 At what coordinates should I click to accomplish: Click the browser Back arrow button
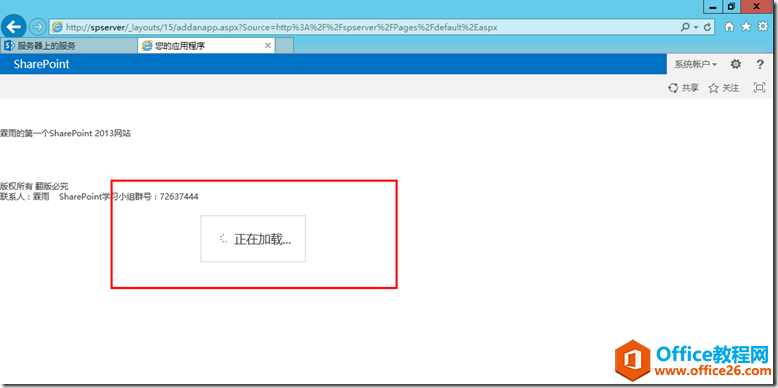(13, 26)
